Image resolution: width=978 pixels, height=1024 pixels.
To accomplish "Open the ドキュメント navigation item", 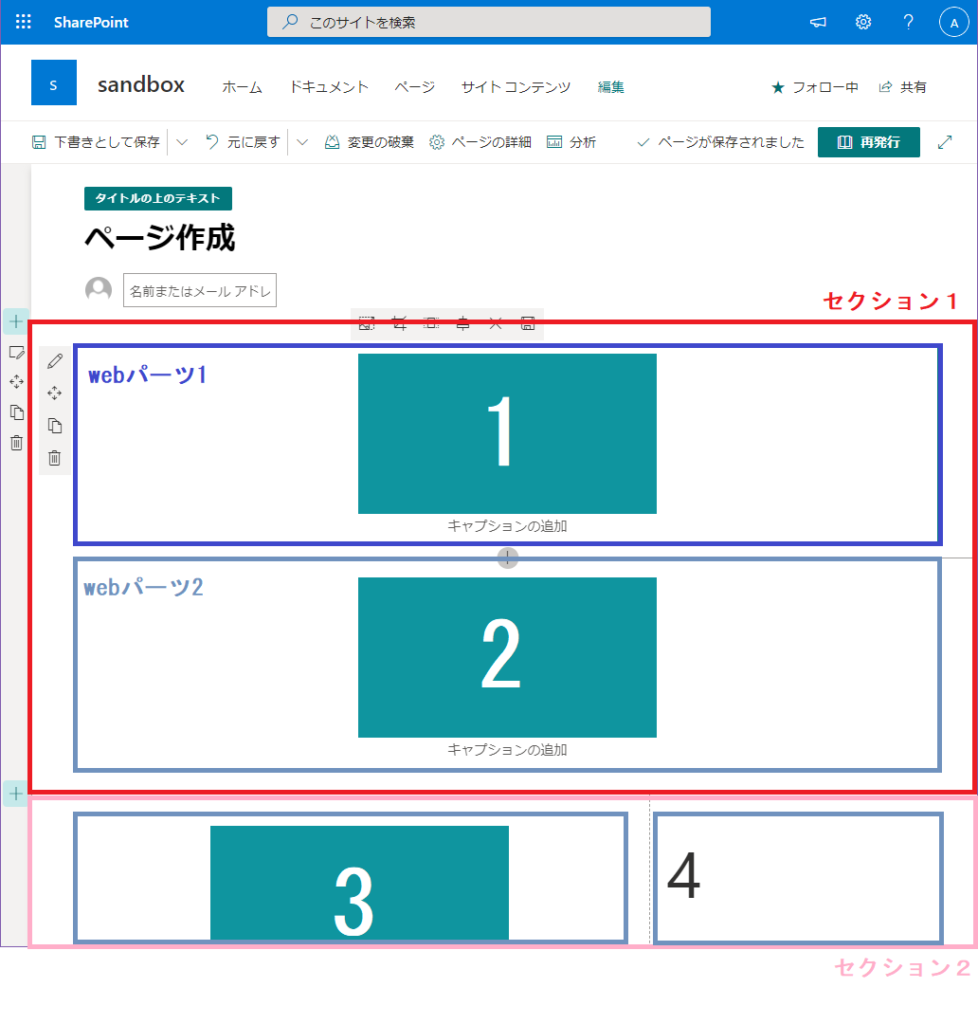I will (329, 88).
